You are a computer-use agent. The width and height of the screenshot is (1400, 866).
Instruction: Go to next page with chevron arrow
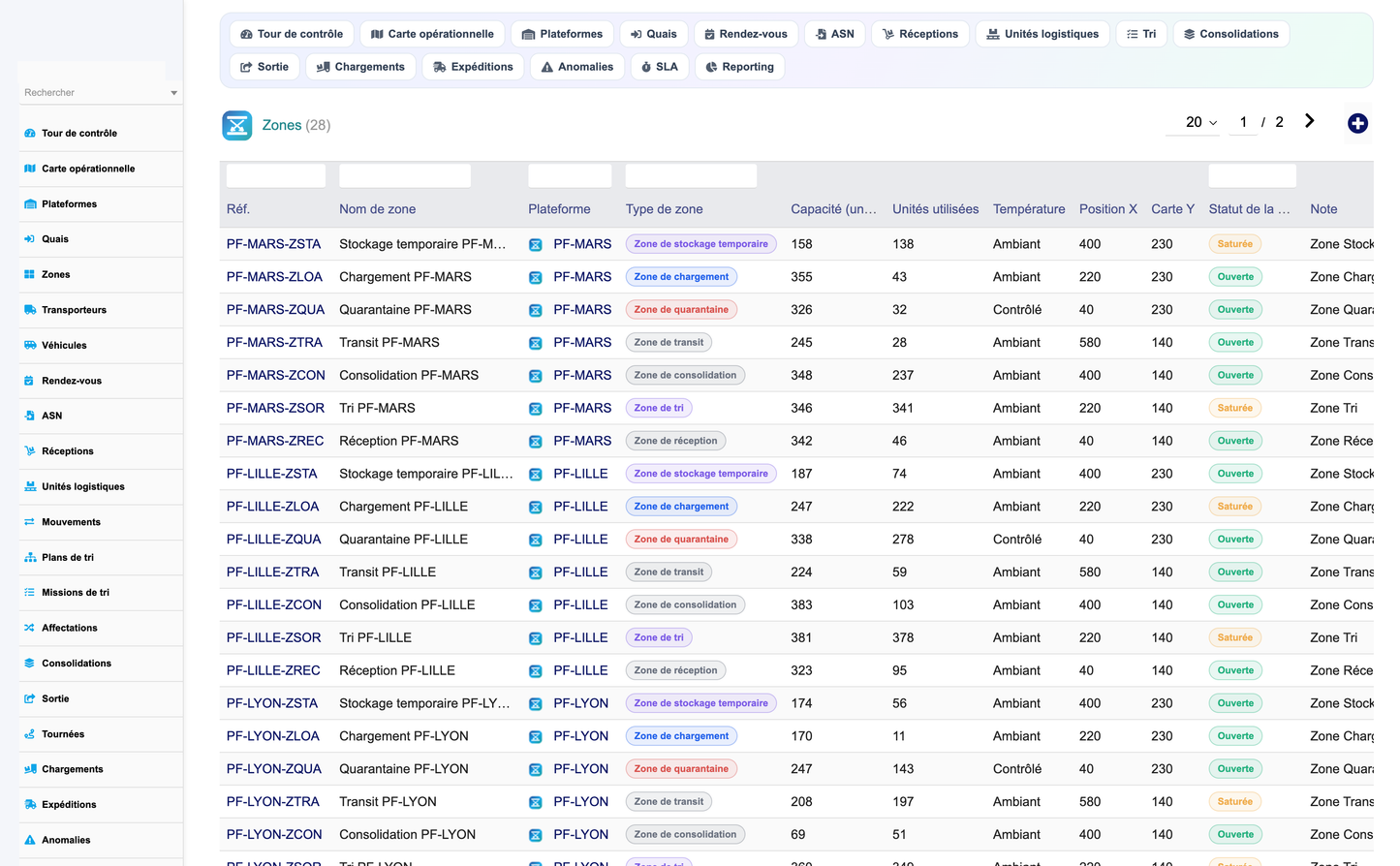pos(1309,121)
